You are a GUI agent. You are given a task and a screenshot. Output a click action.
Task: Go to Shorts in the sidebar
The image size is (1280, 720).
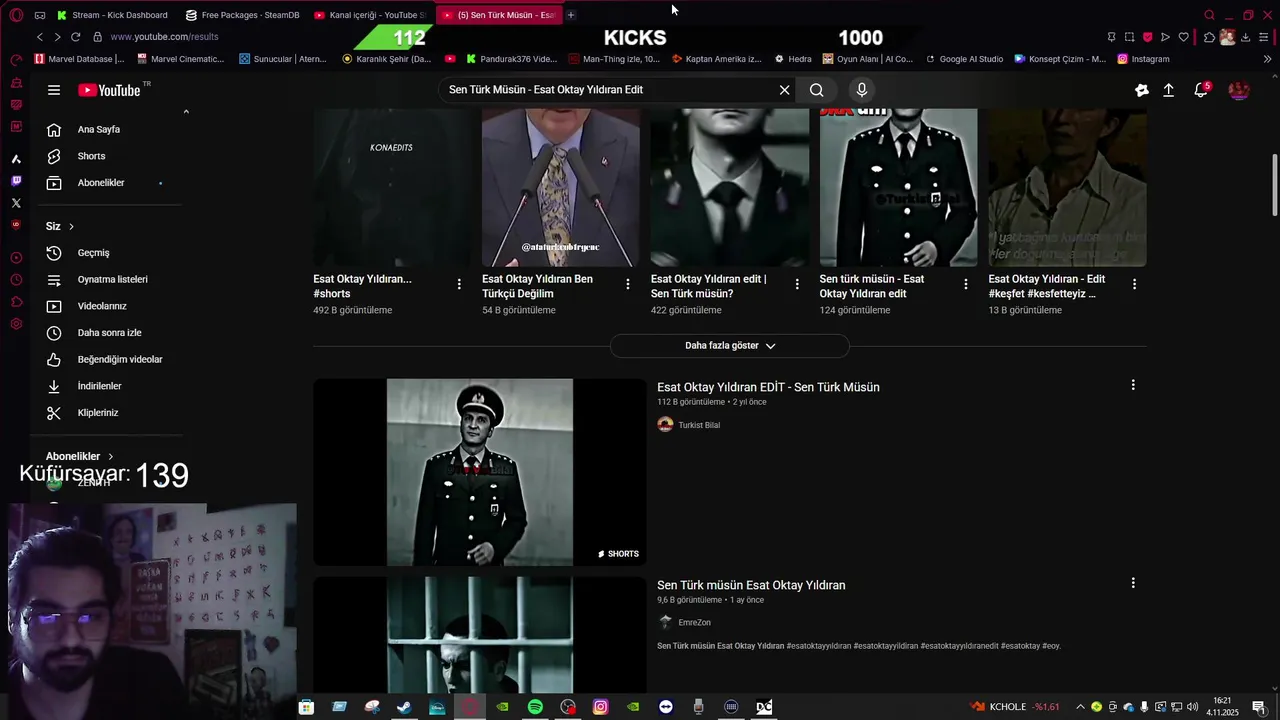pos(108,156)
